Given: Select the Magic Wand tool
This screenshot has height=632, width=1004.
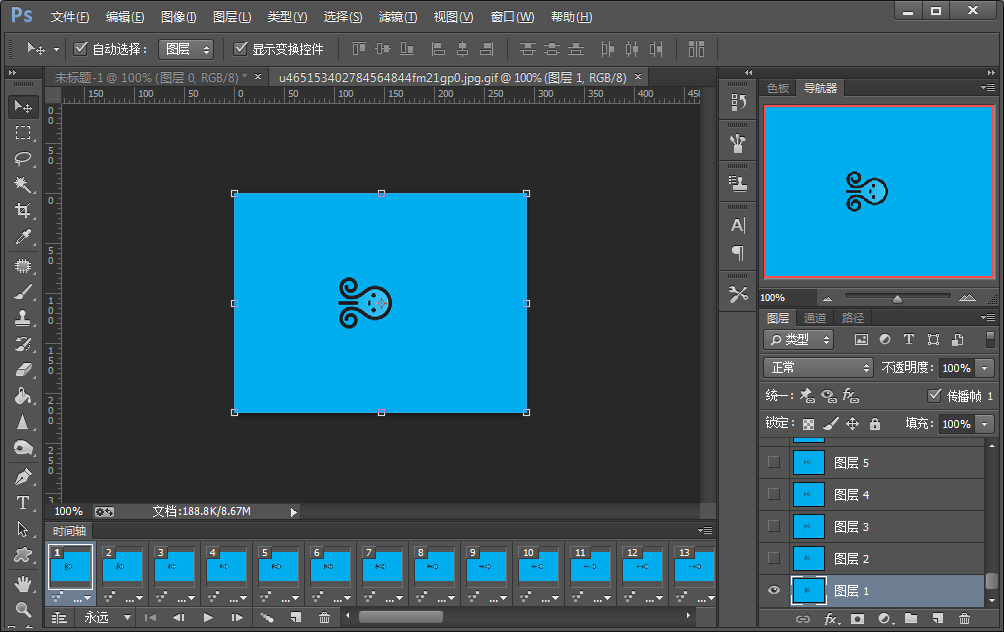Looking at the screenshot, I should click(23, 185).
